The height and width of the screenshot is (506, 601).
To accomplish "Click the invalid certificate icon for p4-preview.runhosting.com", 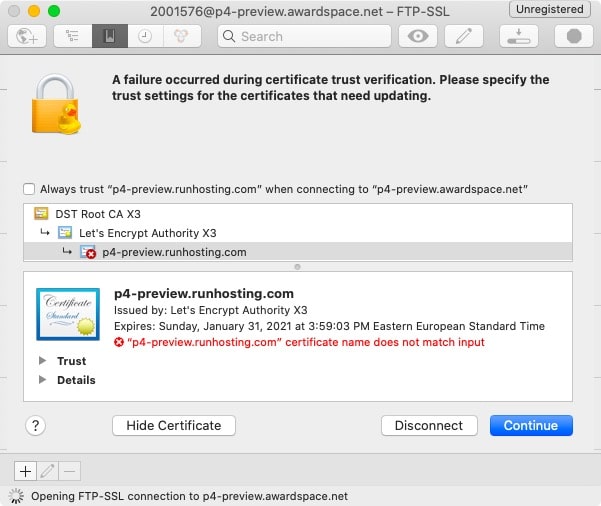I will (x=88, y=252).
